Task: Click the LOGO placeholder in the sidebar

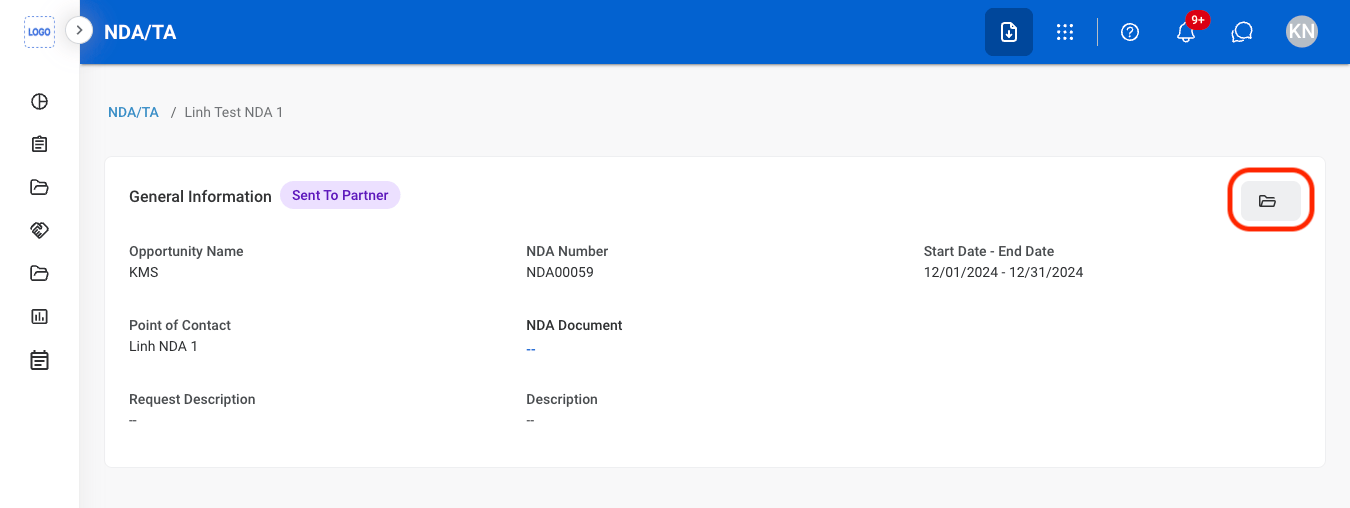Action: tap(39, 32)
